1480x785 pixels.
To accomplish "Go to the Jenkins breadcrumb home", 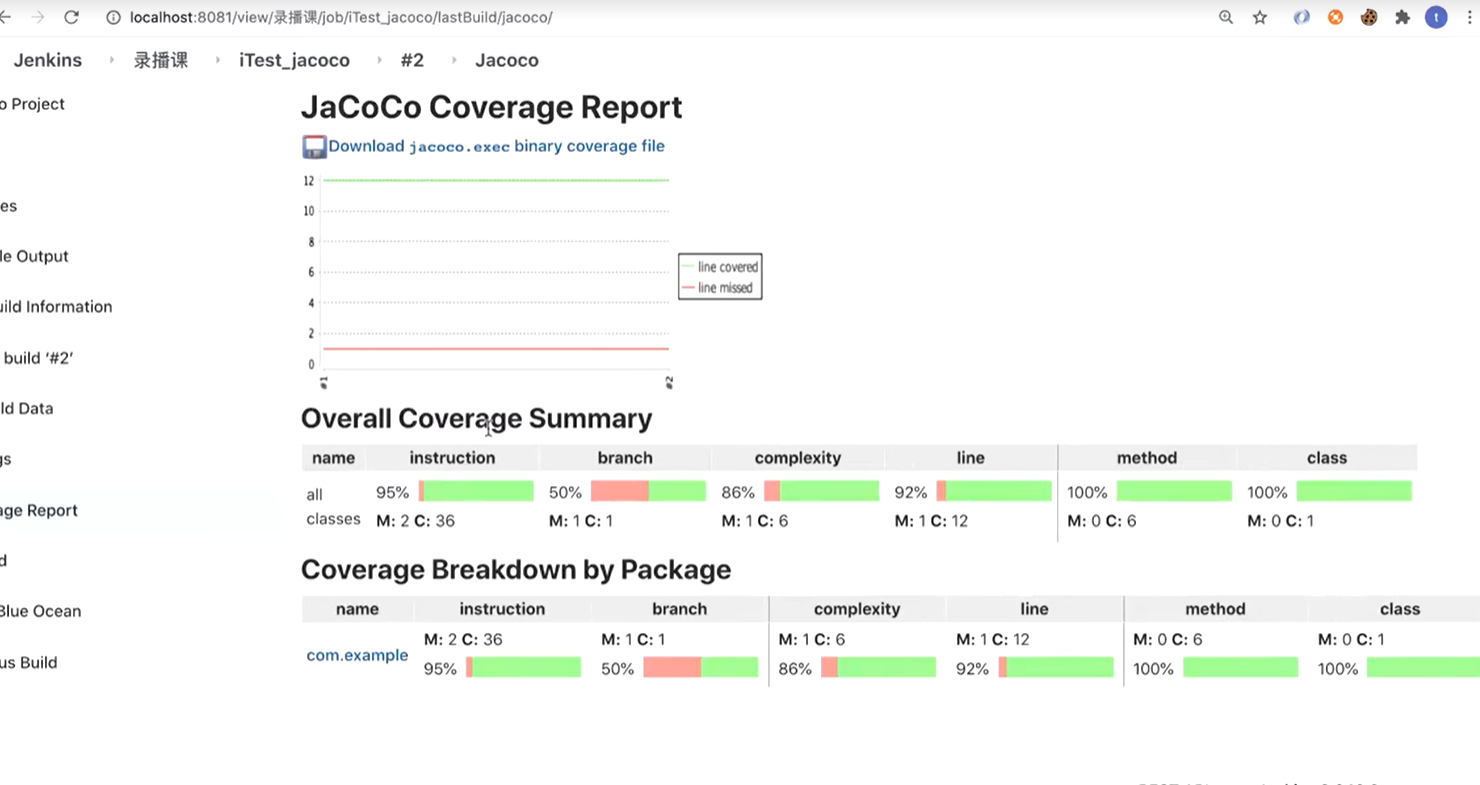I will (x=47, y=60).
